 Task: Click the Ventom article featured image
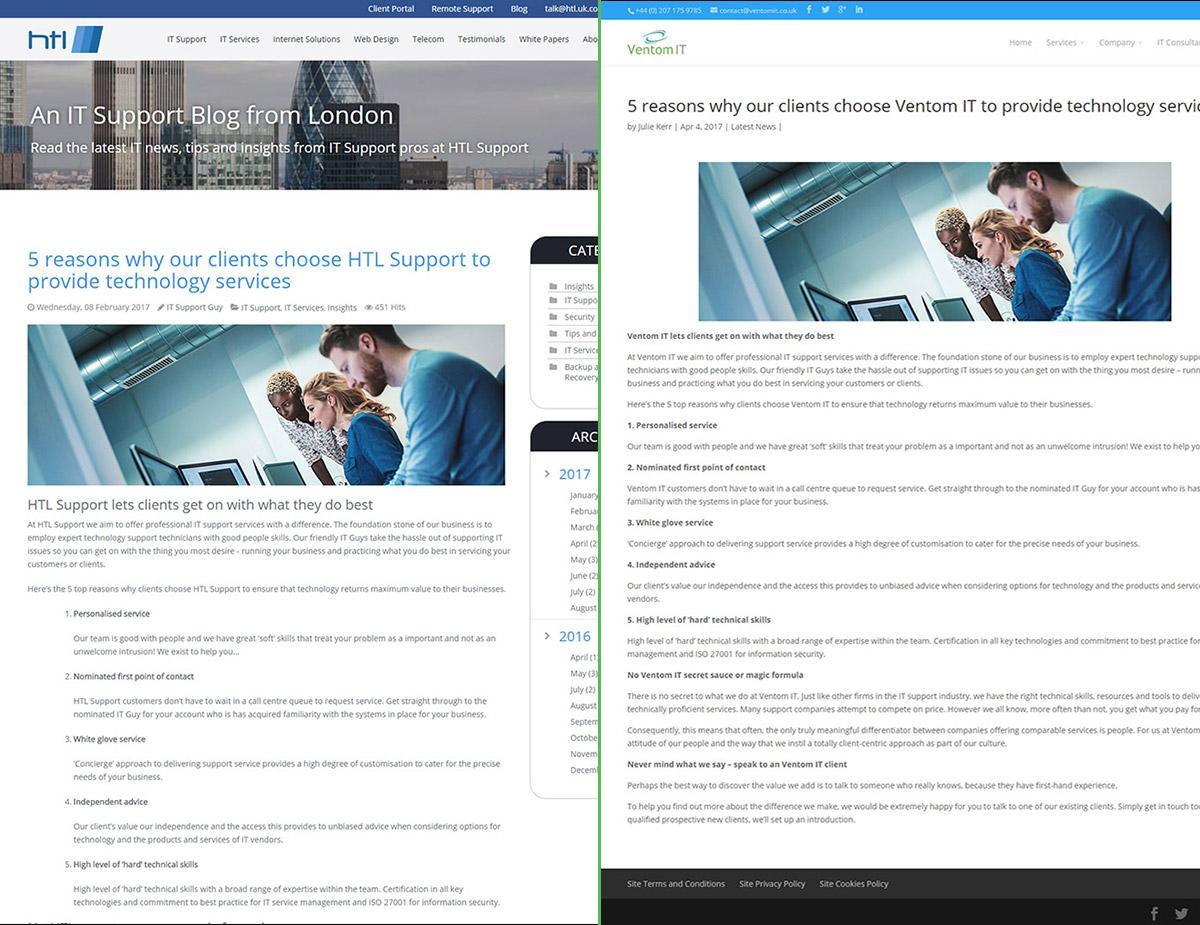[934, 241]
